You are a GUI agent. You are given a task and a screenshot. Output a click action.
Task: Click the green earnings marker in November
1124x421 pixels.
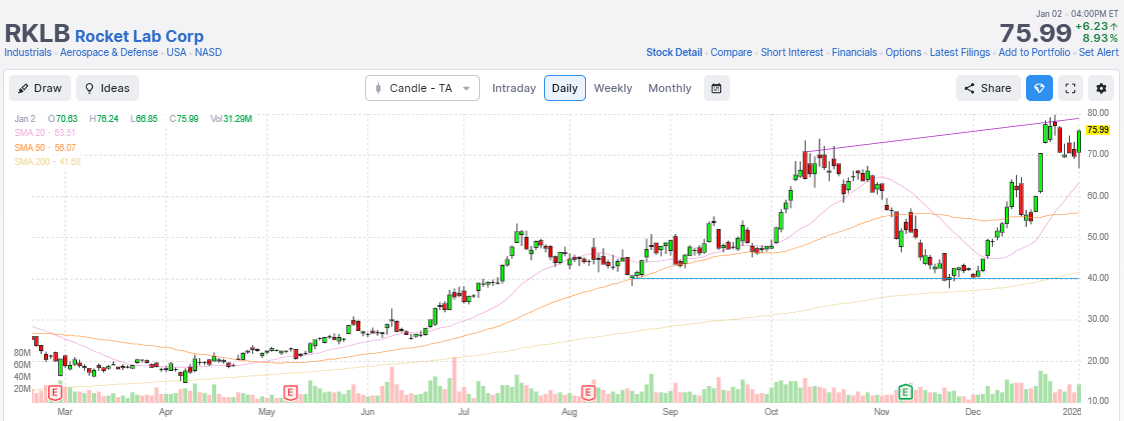coord(905,392)
